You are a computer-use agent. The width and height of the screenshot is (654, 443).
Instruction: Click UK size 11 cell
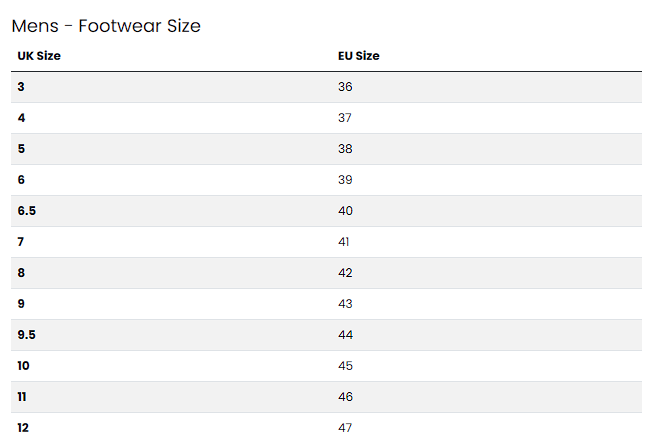tap(23, 397)
